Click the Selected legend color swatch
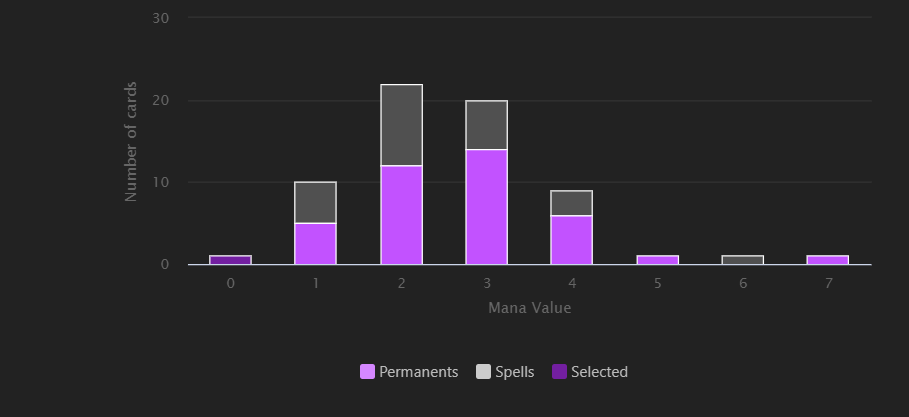 coord(559,372)
